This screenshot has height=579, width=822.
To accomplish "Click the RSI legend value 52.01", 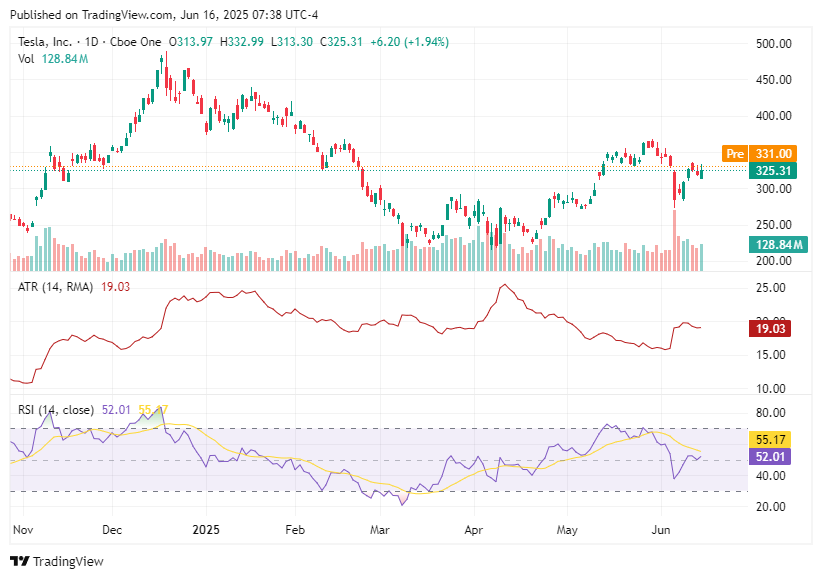I will pyautogui.click(x=116, y=410).
